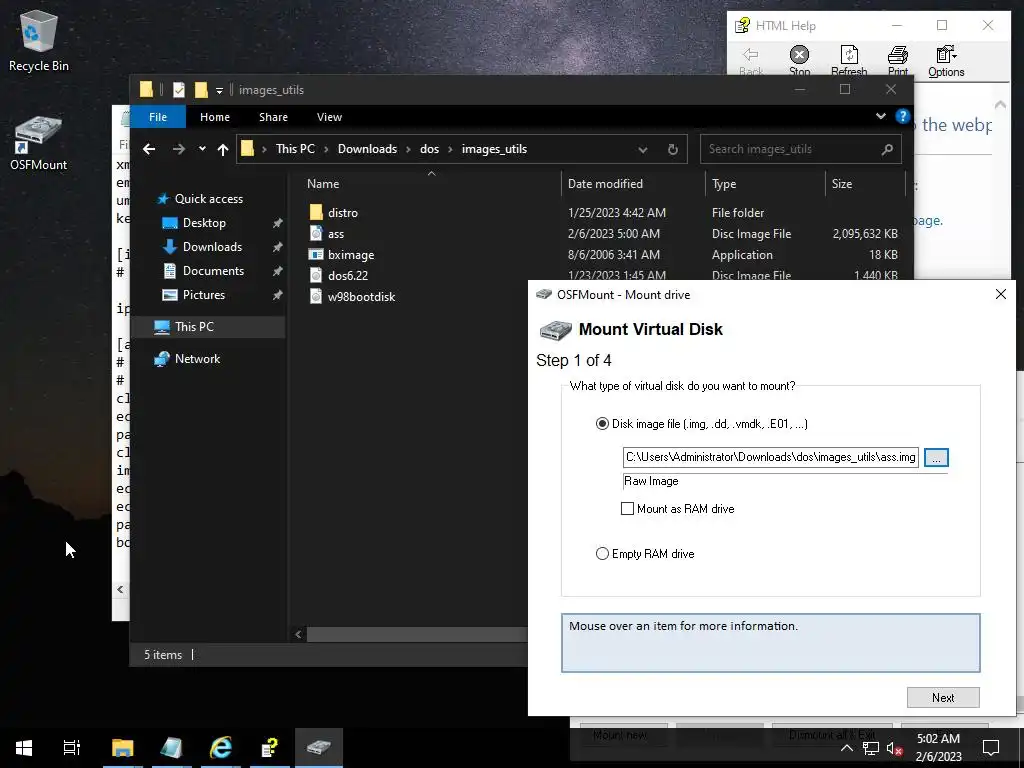Expand This PC breadcrumb chevron
This screenshot has height=768, width=1024.
pyautogui.click(x=326, y=150)
